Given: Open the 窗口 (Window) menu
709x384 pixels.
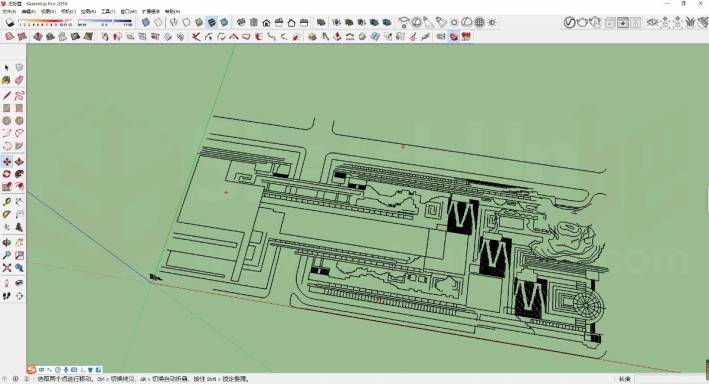Looking at the screenshot, I should pos(128,11).
